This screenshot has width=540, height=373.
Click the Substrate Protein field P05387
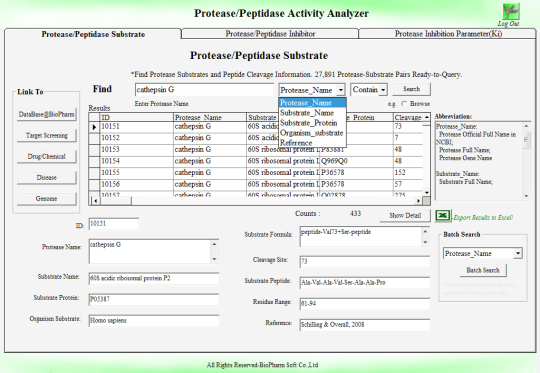click(x=154, y=299)
